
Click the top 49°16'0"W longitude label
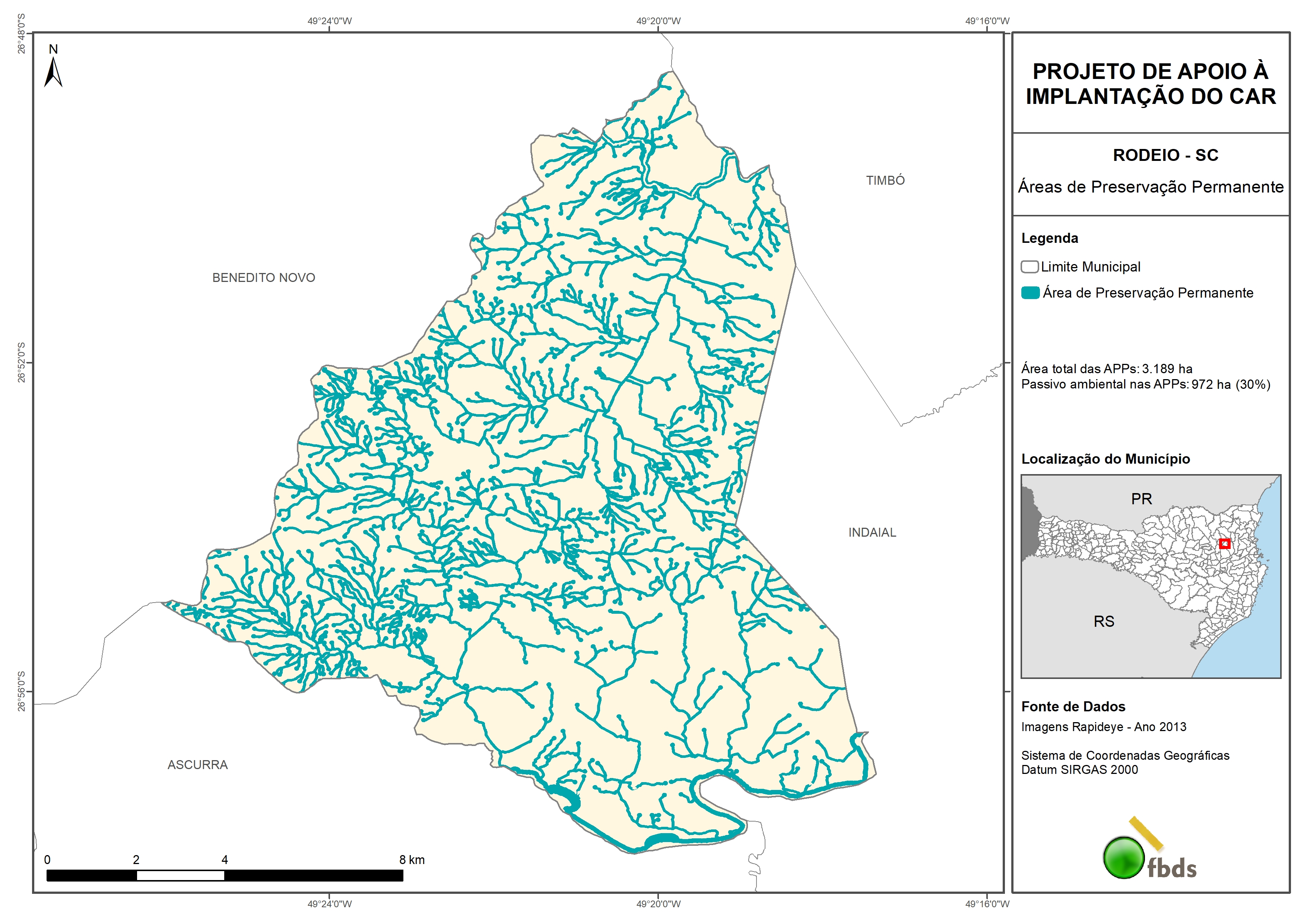pos(987,21)
